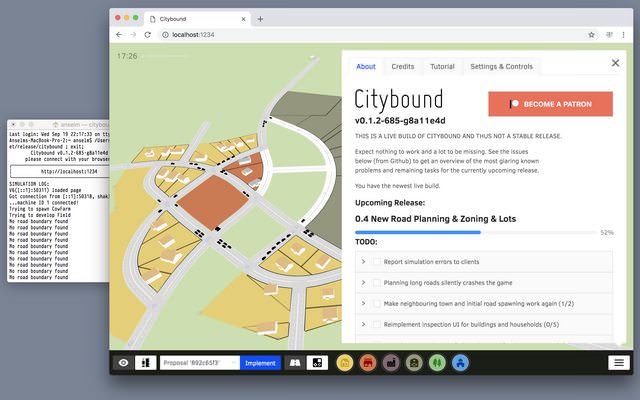Click the 17:26 game clock
Viewport: 640px width, 400px height.
[127, 56]
